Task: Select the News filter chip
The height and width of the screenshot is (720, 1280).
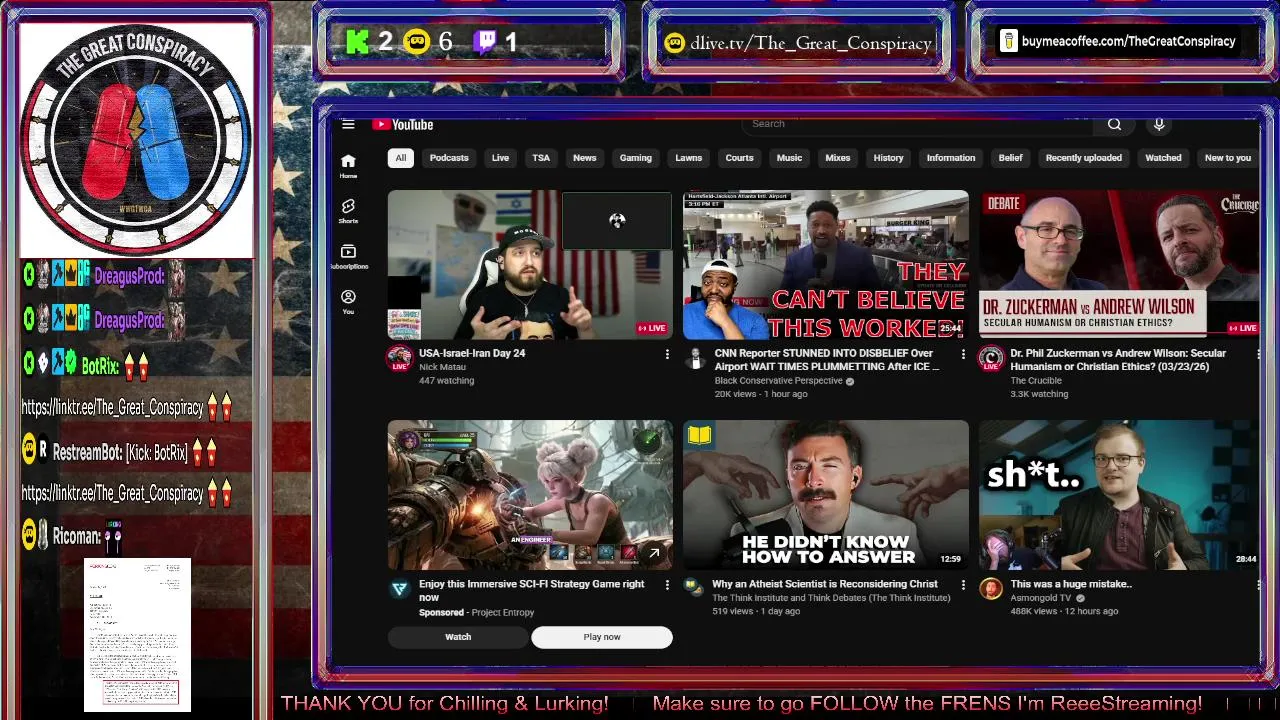Action: pos(584,158)
